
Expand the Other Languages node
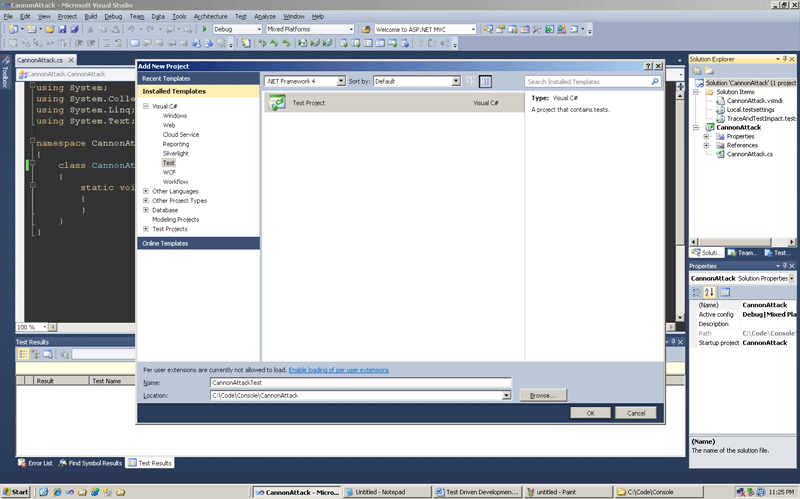146,191
